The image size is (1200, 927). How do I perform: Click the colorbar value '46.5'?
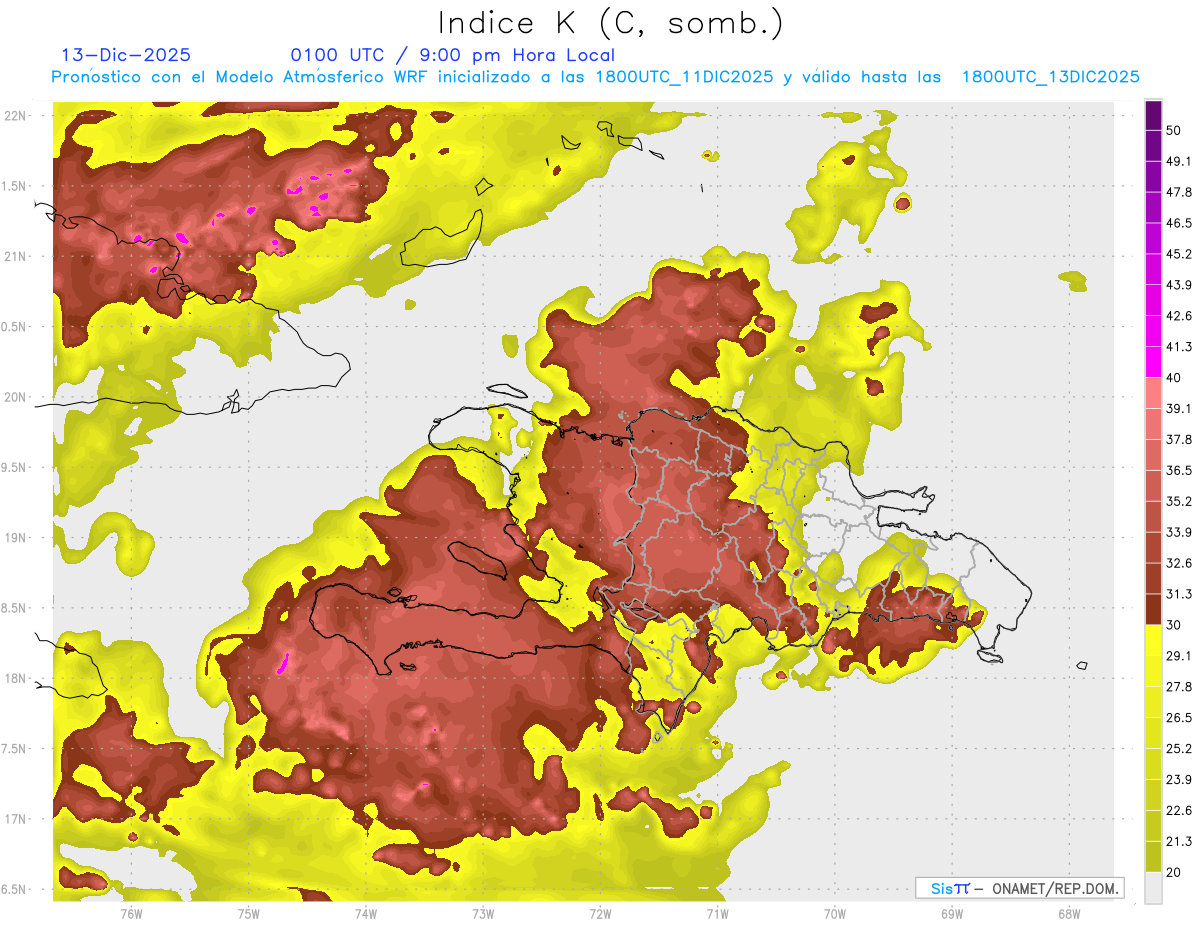point(1178,224)
